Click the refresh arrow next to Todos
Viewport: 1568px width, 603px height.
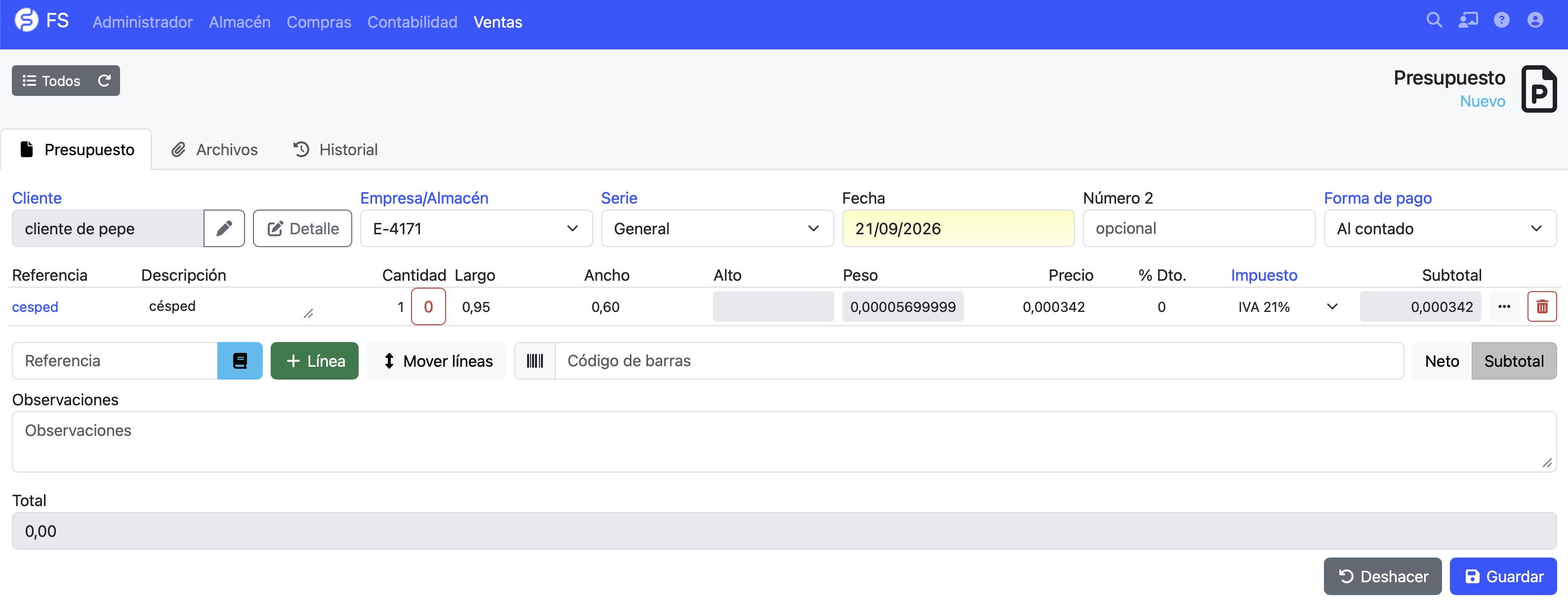tap(104, 81)
